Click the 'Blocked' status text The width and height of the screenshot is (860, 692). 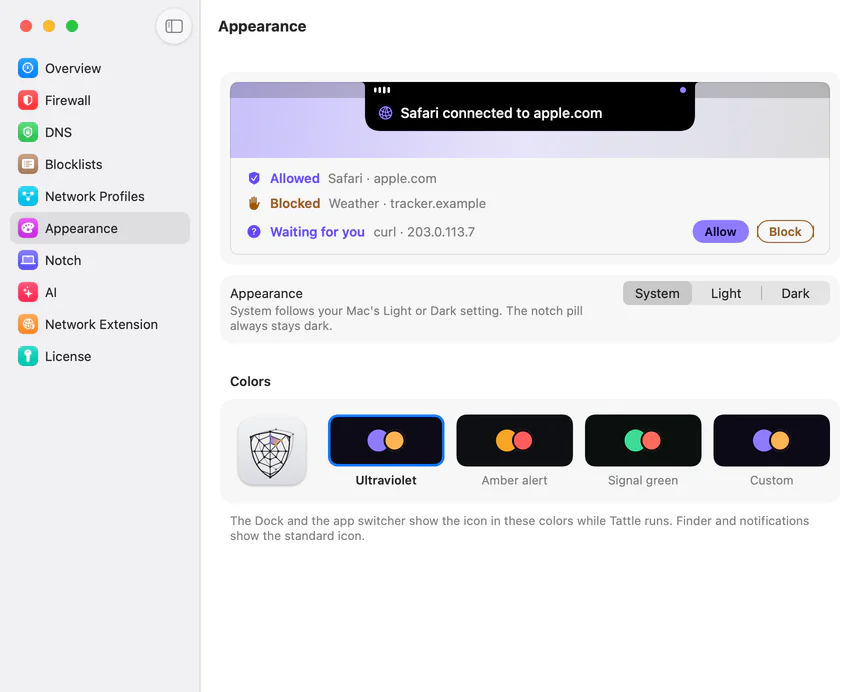pyautogui.click(x=295, y=203)
